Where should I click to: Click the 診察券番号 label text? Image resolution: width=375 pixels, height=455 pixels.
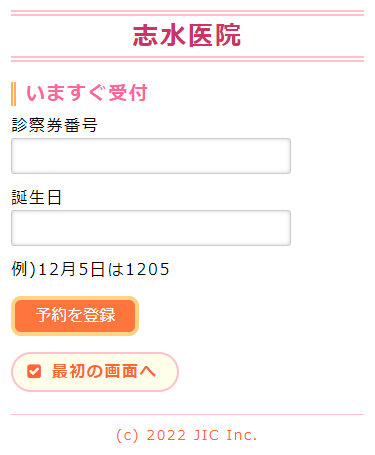54,125
